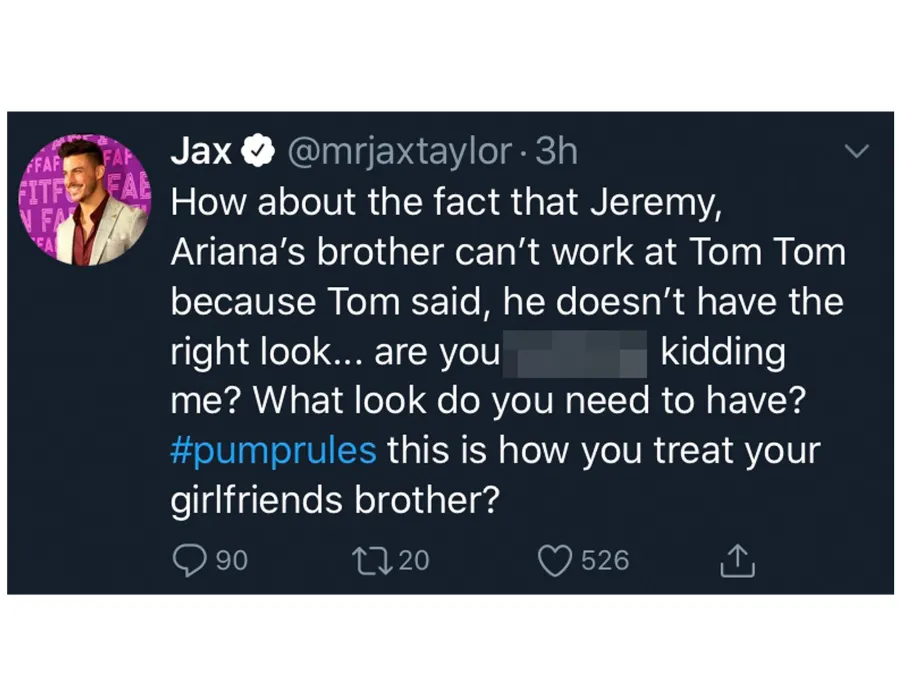Click the caret at the tweet's top right
Screen dimensions: 900x680
[856, 150]
